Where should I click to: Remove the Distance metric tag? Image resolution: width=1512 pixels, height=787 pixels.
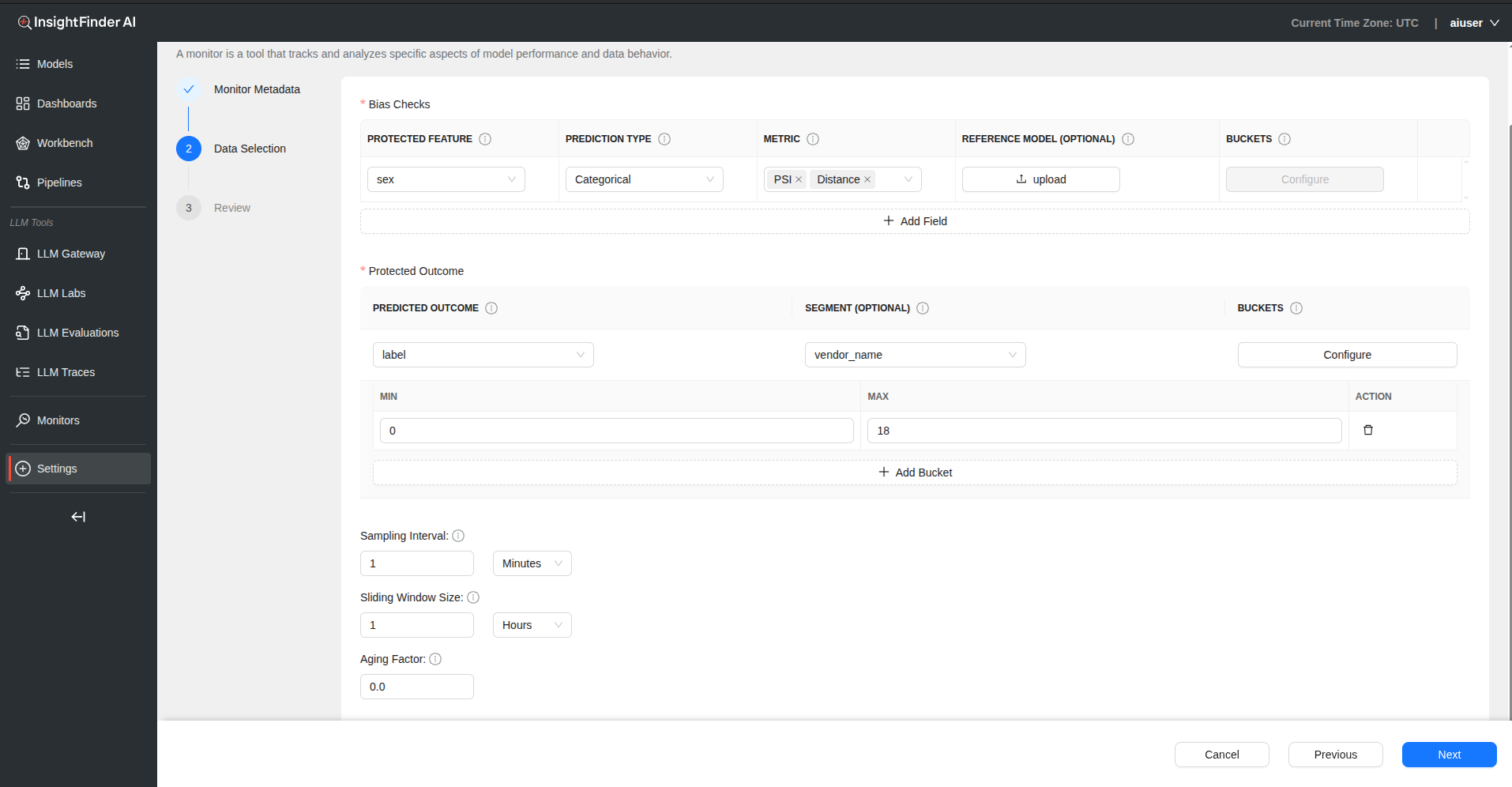pos(867,180)
